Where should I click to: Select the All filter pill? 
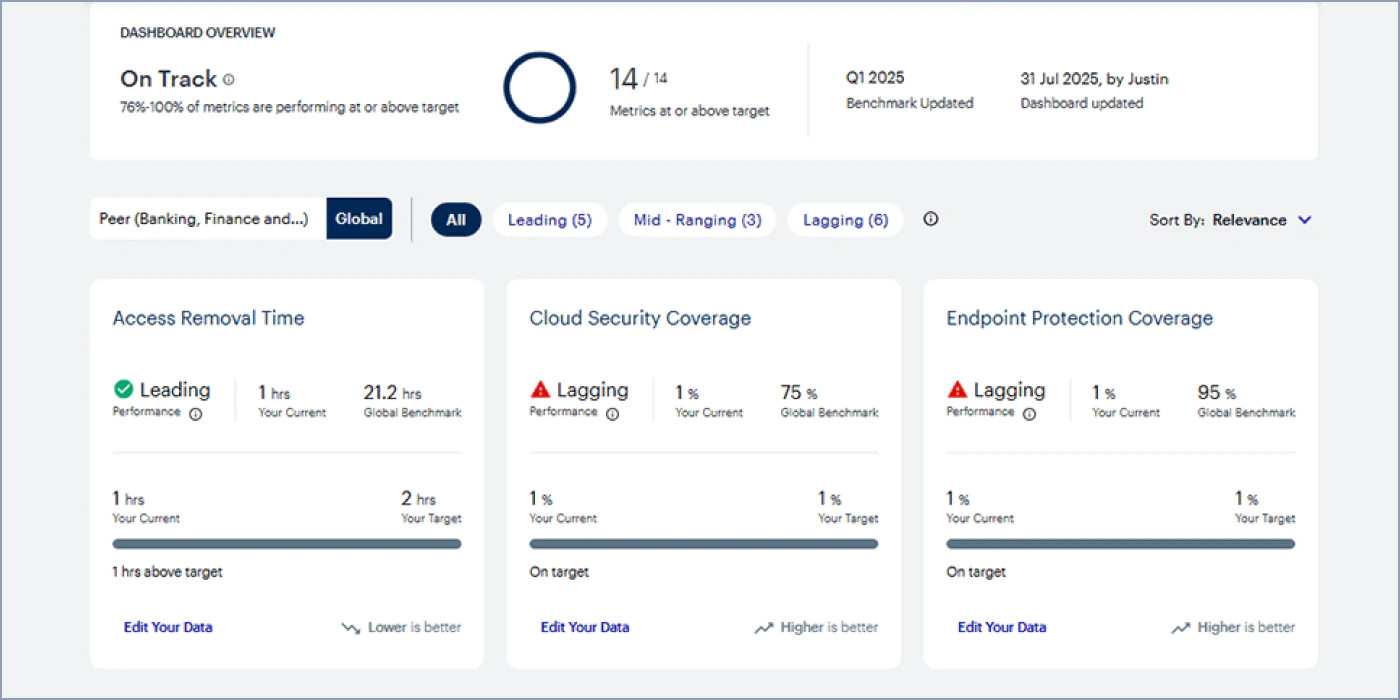[x=456, y=220]
